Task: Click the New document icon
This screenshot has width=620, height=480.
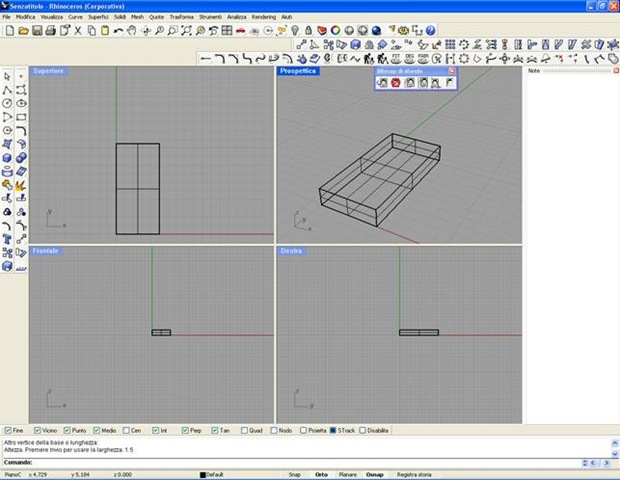Action: coord(9,31)
